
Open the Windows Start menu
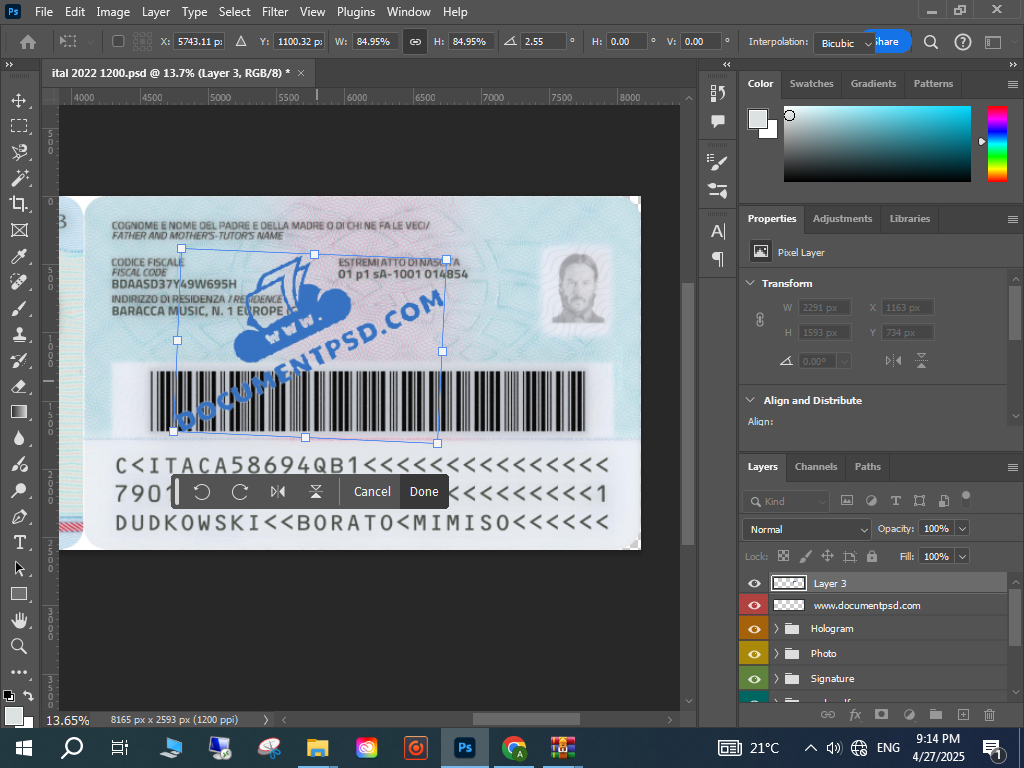[24, 748]
